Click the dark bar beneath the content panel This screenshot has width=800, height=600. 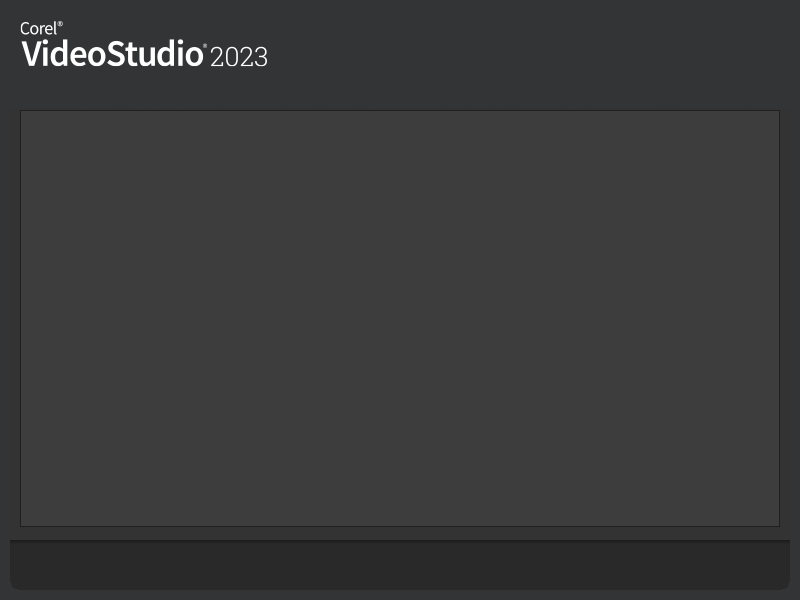[x=400, y=565]
